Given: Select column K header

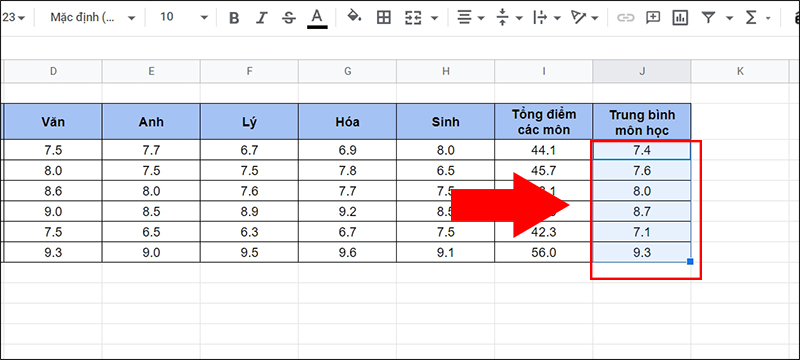Looking at the screenshot, I should pyautogui.click(x=740, y=71).
